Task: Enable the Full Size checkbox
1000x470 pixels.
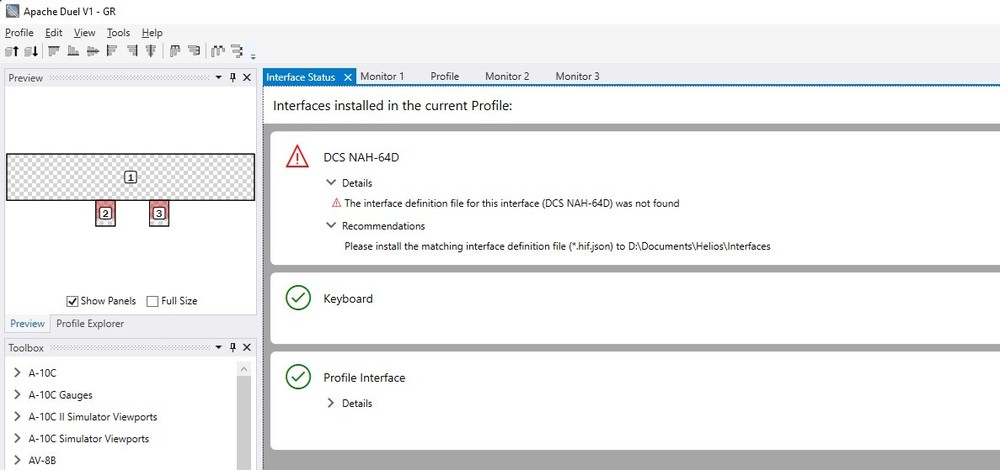Action: tap(152, 301)
